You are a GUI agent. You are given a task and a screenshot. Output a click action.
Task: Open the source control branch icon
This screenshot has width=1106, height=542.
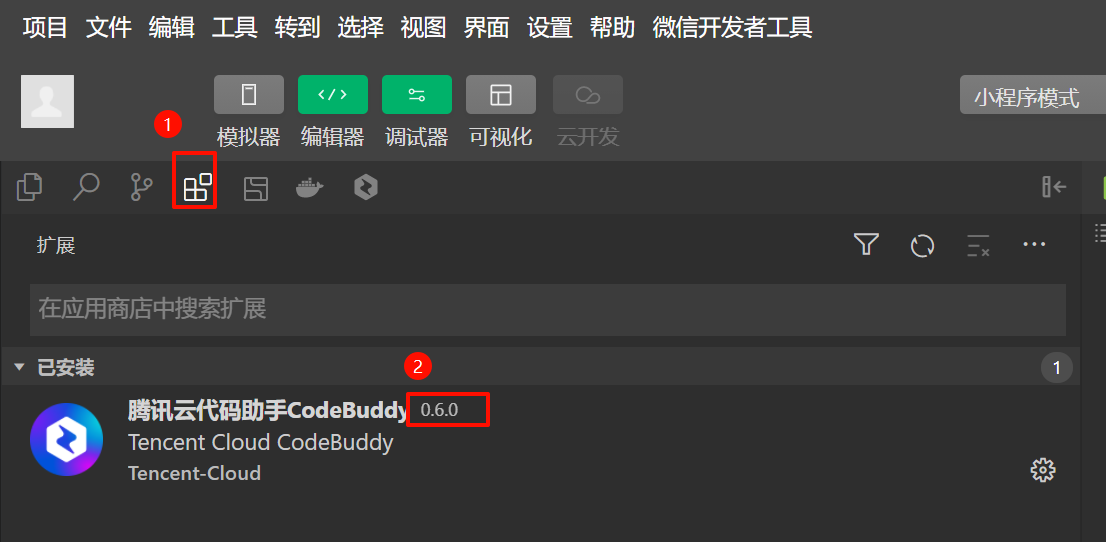coord(142,188)
